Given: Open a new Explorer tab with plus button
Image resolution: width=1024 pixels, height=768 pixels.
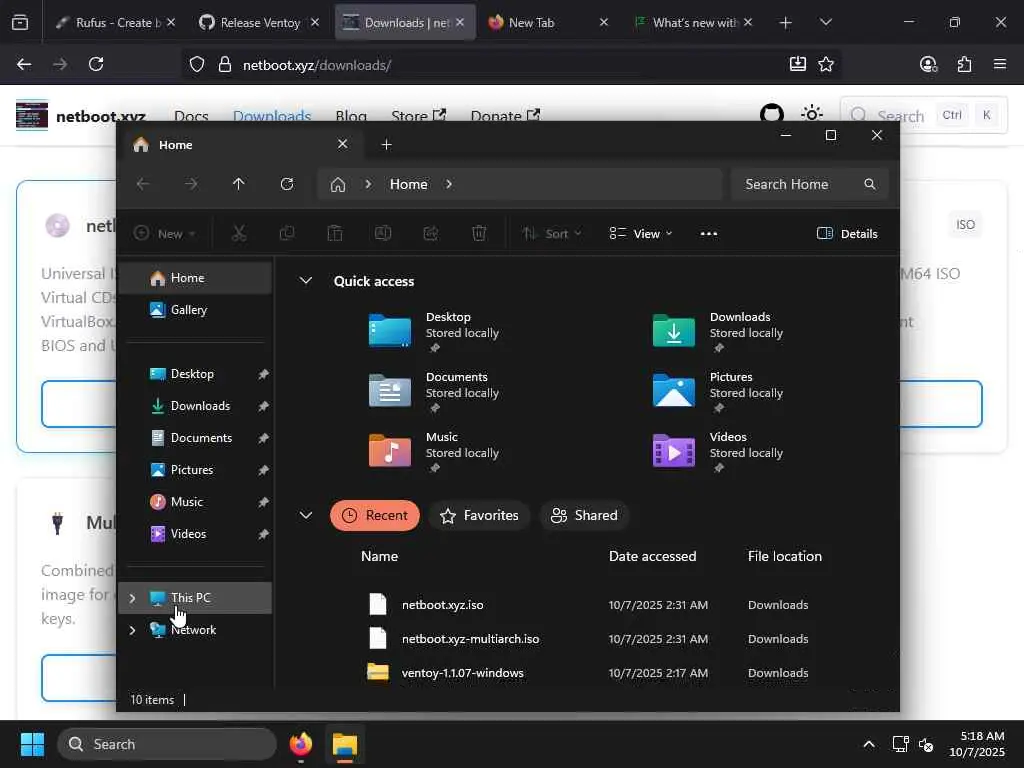Looking at the screenshot, I should point(387,144).
